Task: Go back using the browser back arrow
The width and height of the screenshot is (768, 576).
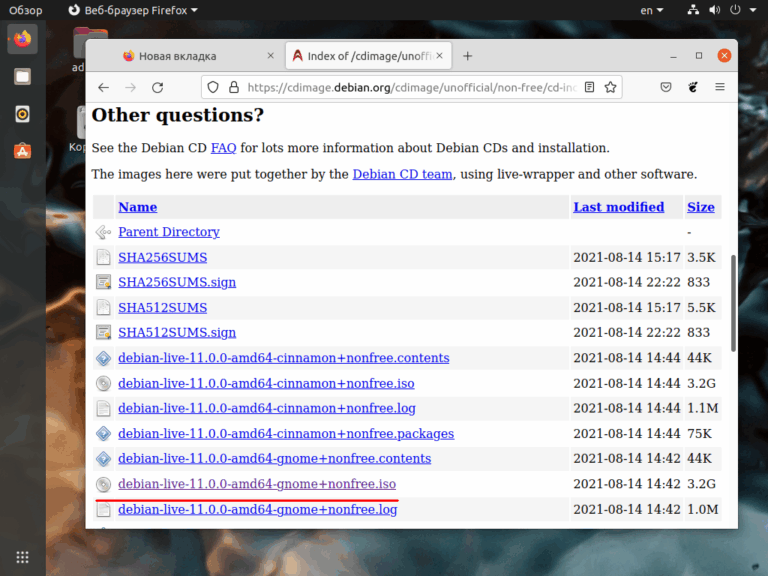Action: coord(103,88)
